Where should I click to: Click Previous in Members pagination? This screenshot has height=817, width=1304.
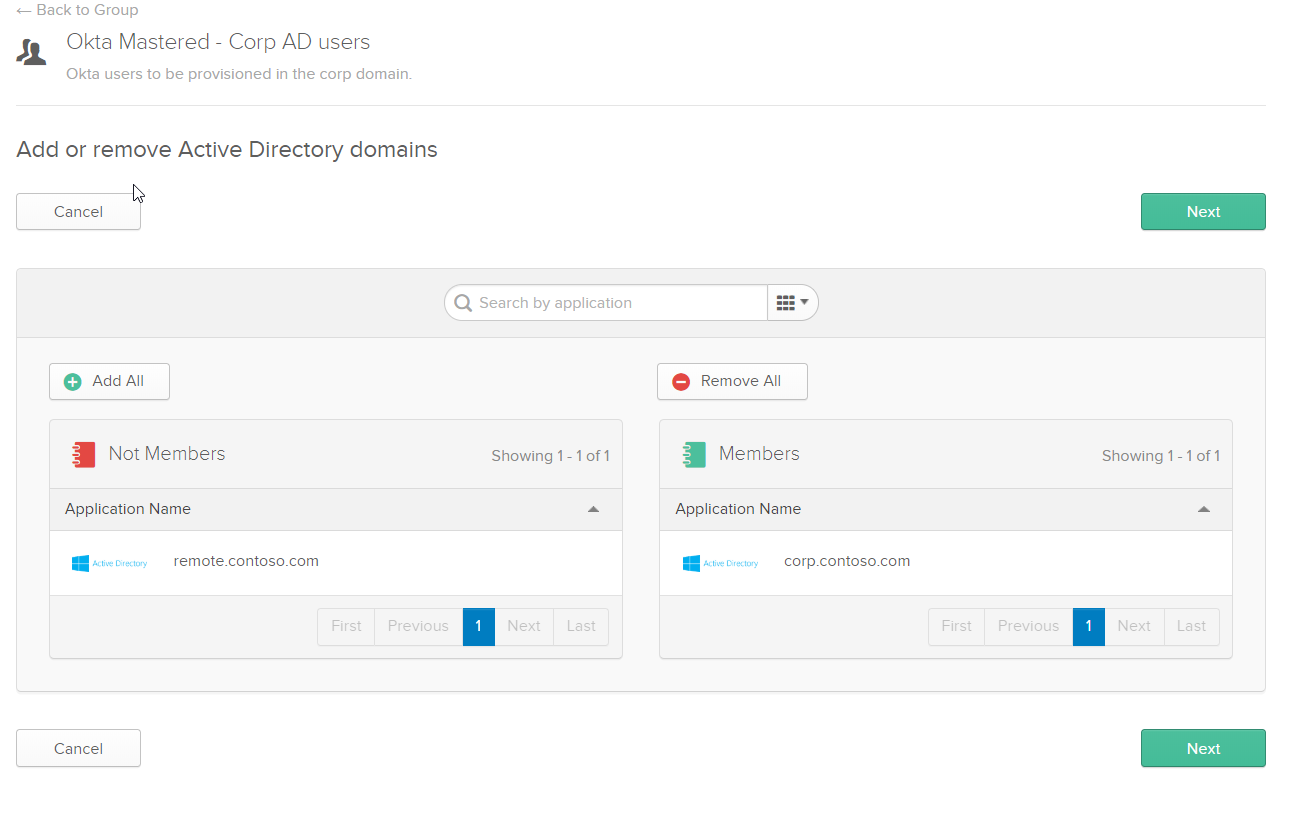pyautogui.click(x=1028, y=626)
